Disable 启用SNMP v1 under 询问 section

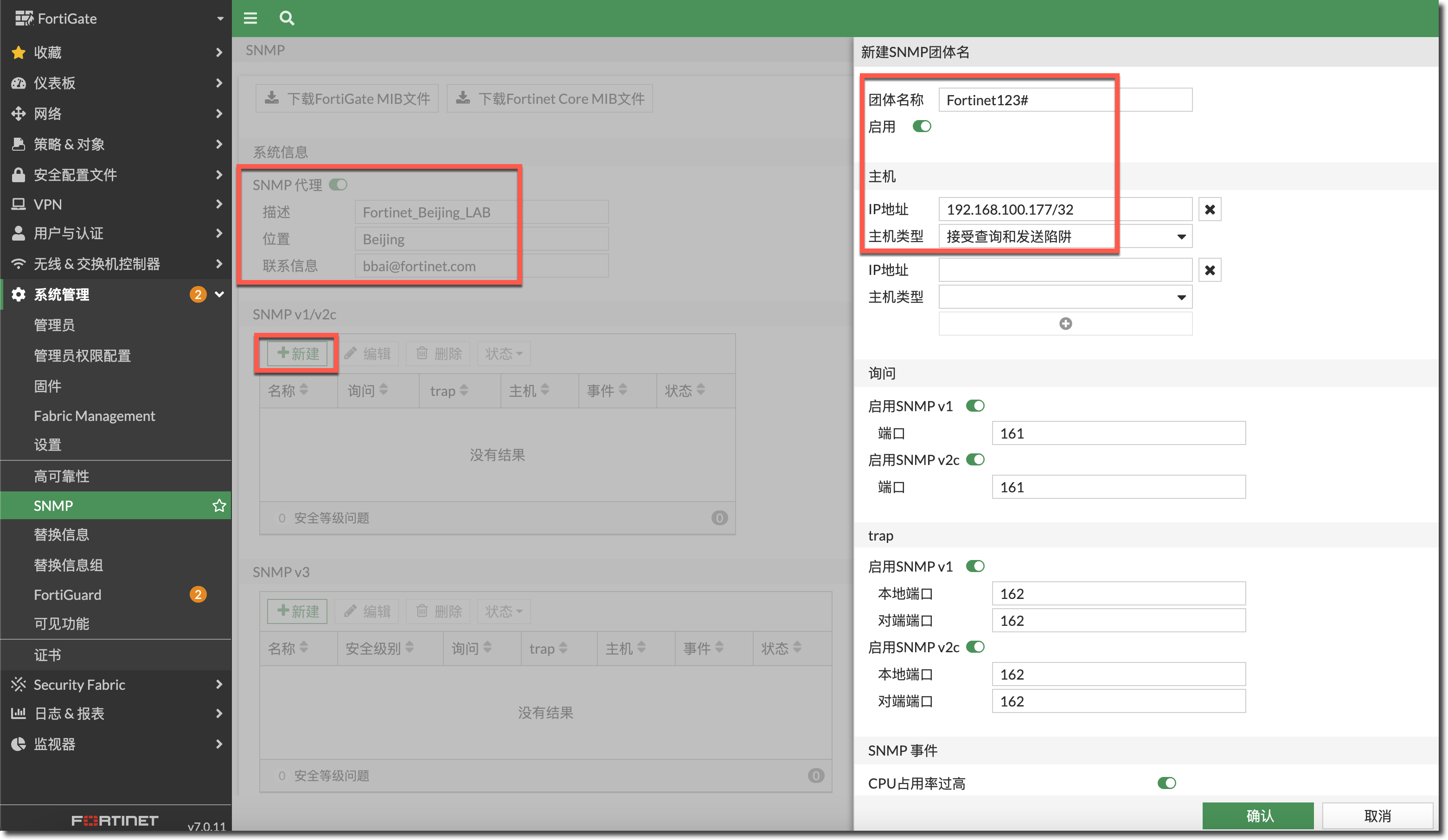pos(975,406)
